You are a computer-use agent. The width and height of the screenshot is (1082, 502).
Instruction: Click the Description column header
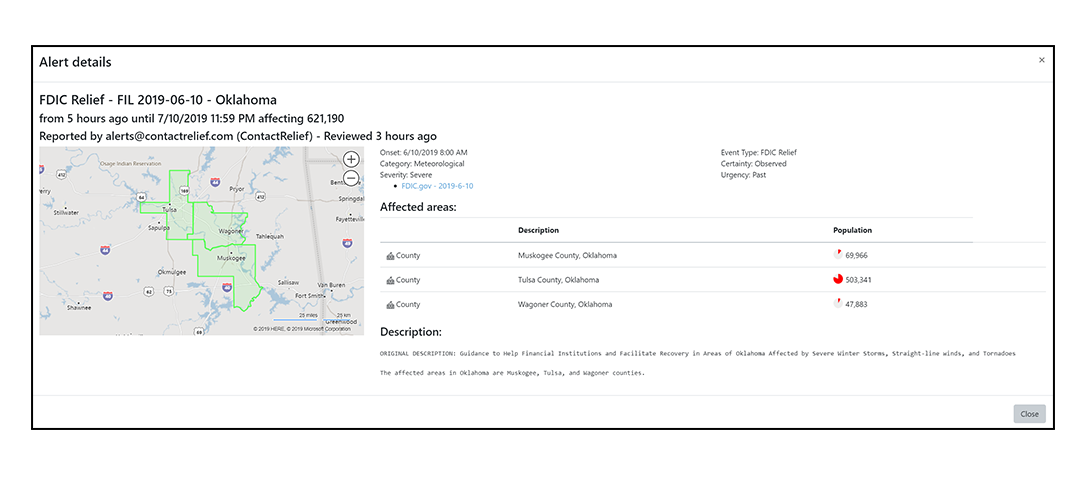538,230
